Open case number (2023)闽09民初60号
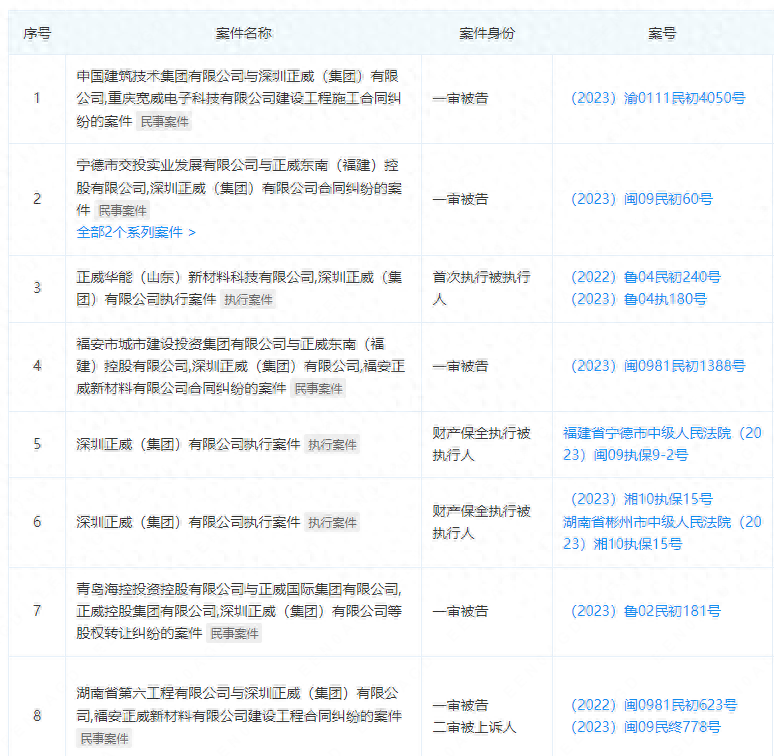The width and height of the screenshot is (774, 756). [642, 199]
